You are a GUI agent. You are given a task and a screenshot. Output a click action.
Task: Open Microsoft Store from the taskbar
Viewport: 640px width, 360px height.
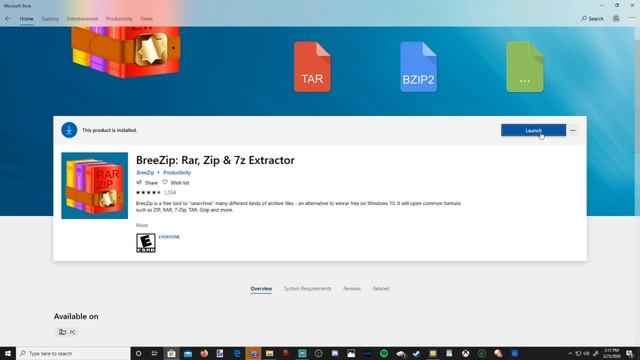pyautogui.click(x=171, y=353)
